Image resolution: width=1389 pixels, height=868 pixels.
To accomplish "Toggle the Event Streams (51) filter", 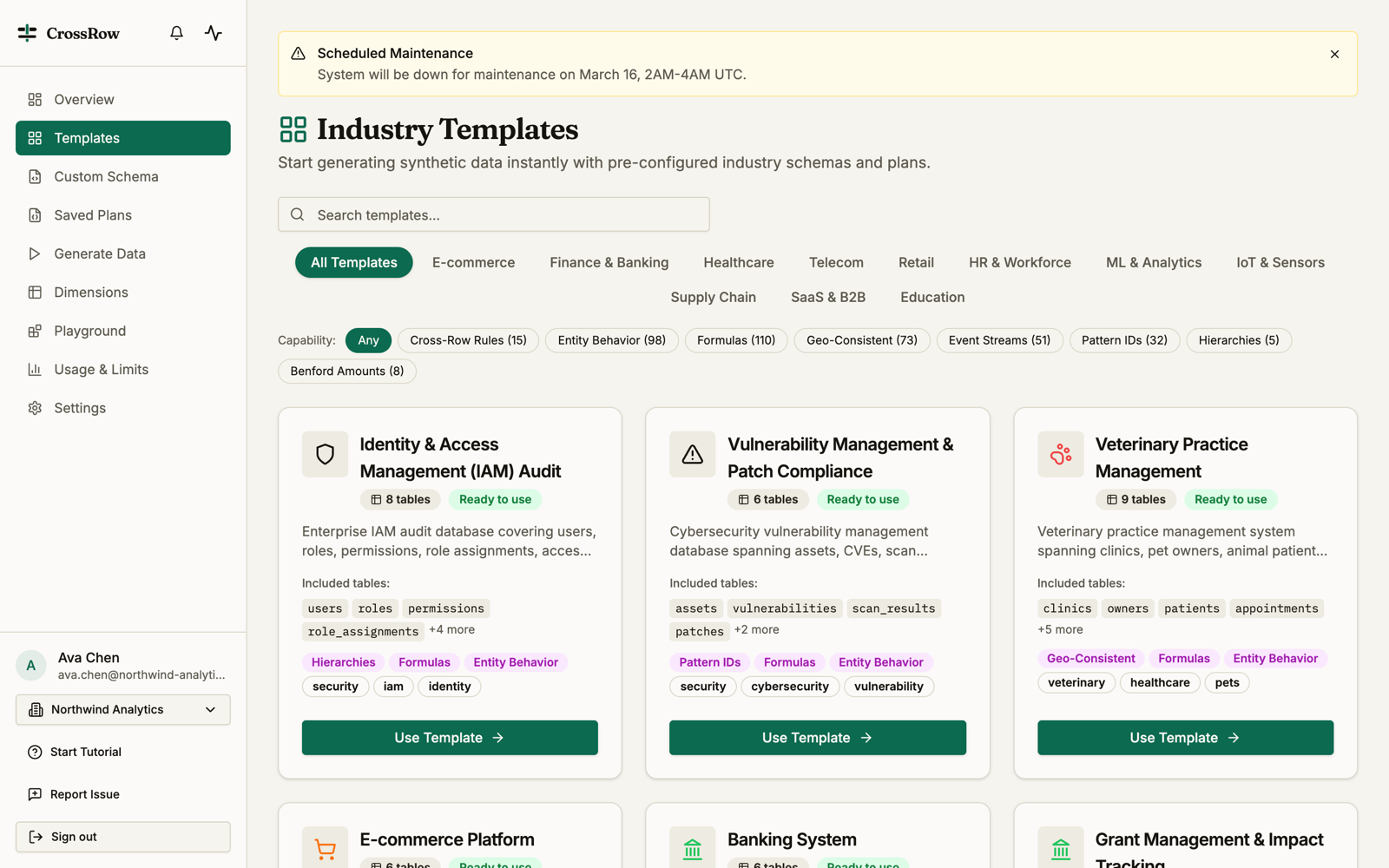I will click(x=999, y=340).
